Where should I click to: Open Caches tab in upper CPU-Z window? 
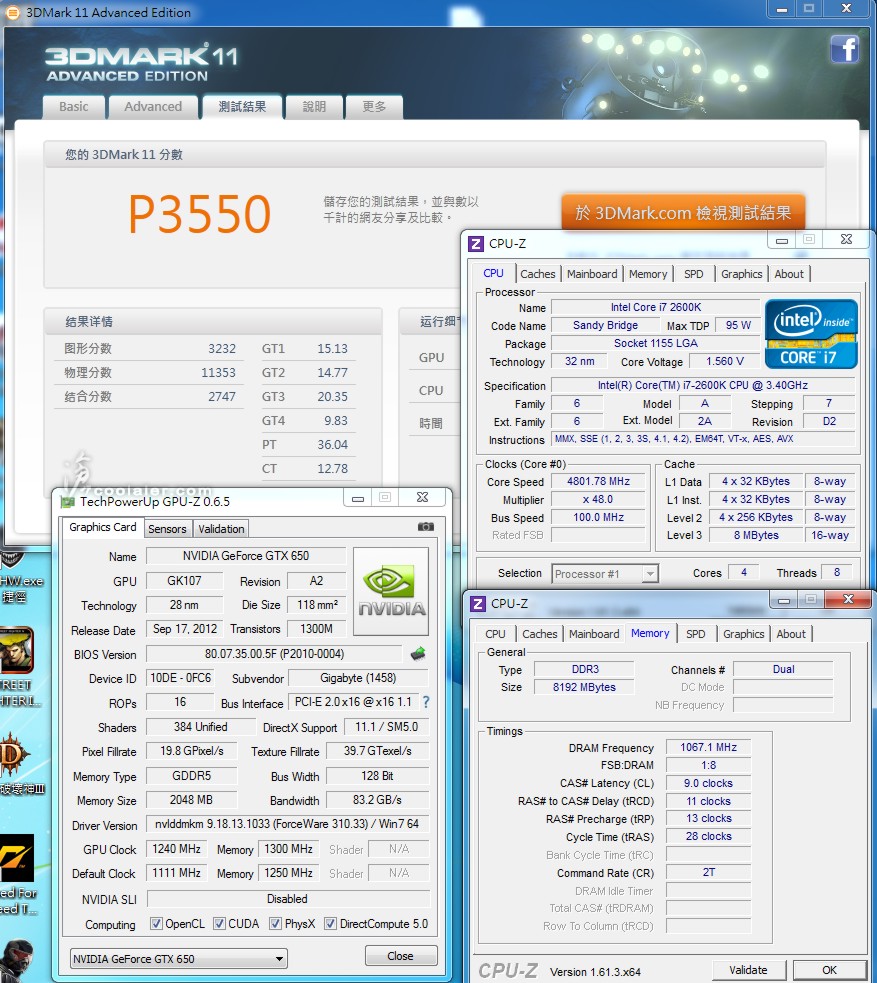coord(538,274)
